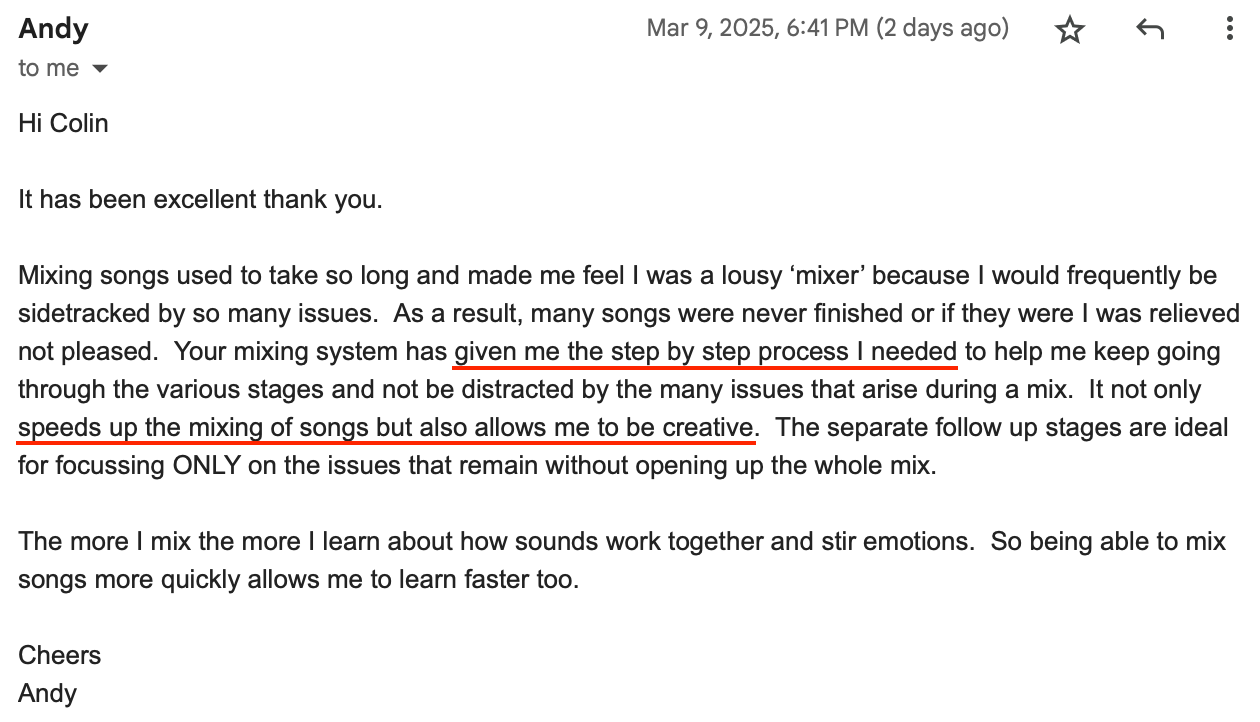Click the "Hi Colin" greeting line

(63, 124)
